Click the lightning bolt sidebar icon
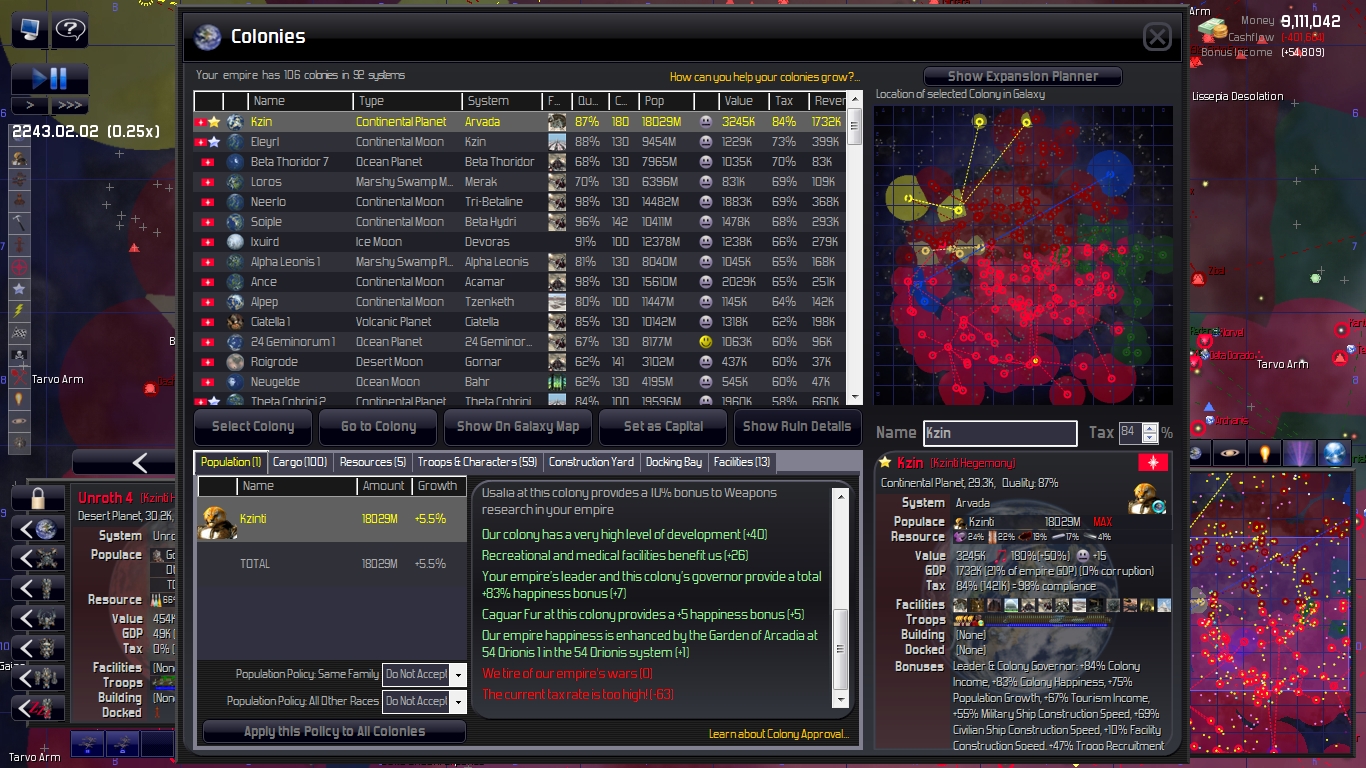1366x768 pixels. click(x=18, y=311)
